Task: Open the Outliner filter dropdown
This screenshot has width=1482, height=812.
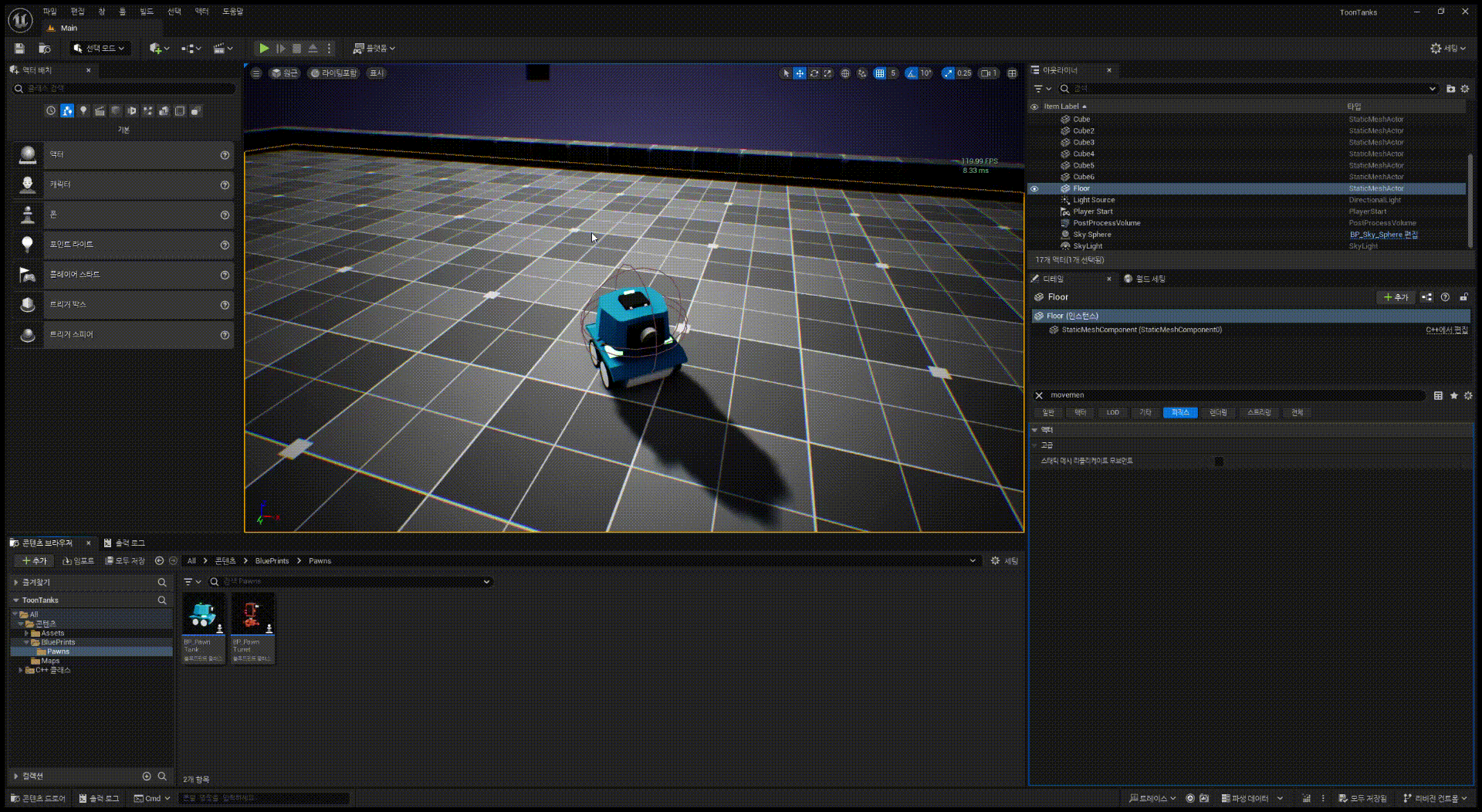Action: pos(1043,89)
